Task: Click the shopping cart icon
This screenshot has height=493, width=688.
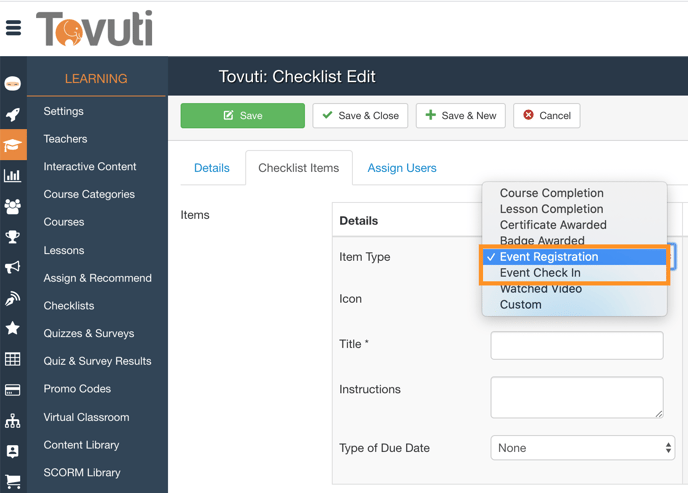Action: pyautogui.click(x=13, y=482)
